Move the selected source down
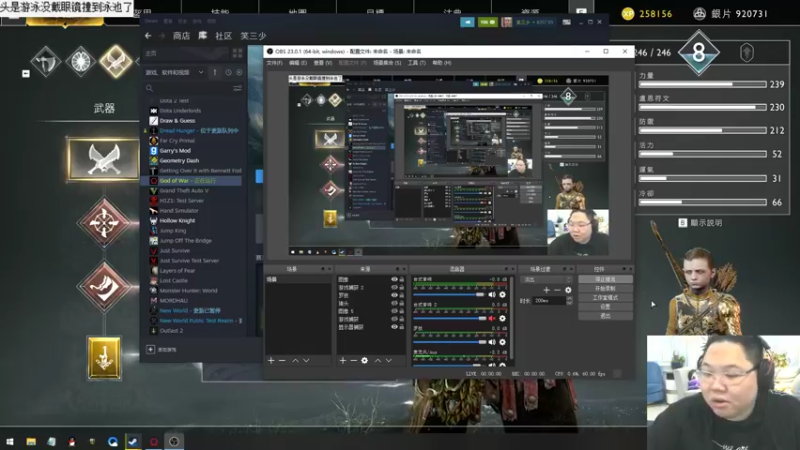800x450 pixels. pos(389,361)
